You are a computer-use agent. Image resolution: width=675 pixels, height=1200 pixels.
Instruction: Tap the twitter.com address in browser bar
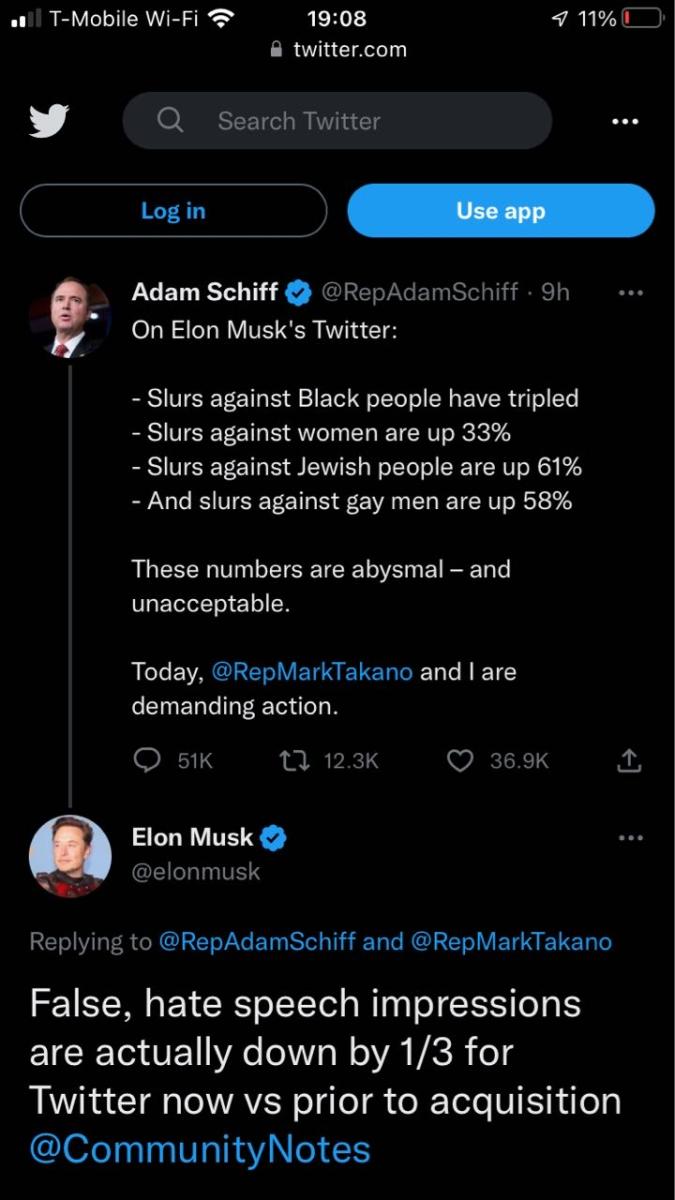(349, 49)
